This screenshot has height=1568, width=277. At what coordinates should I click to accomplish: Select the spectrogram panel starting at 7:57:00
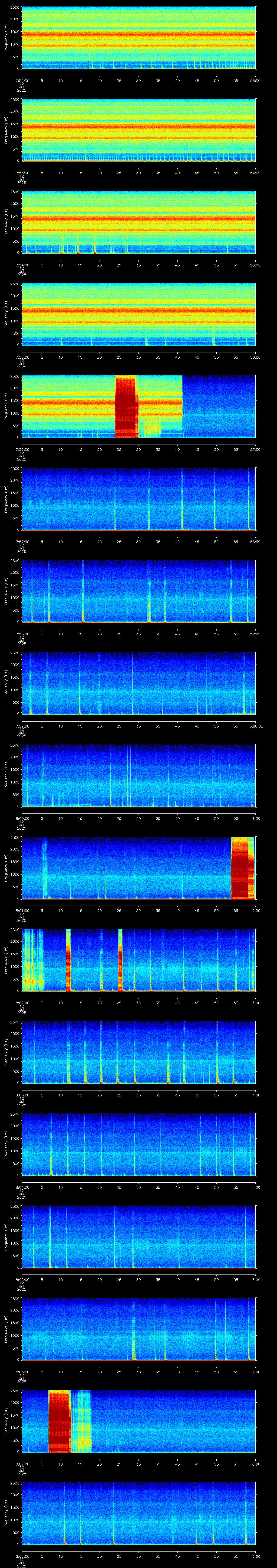pos(139,499)
